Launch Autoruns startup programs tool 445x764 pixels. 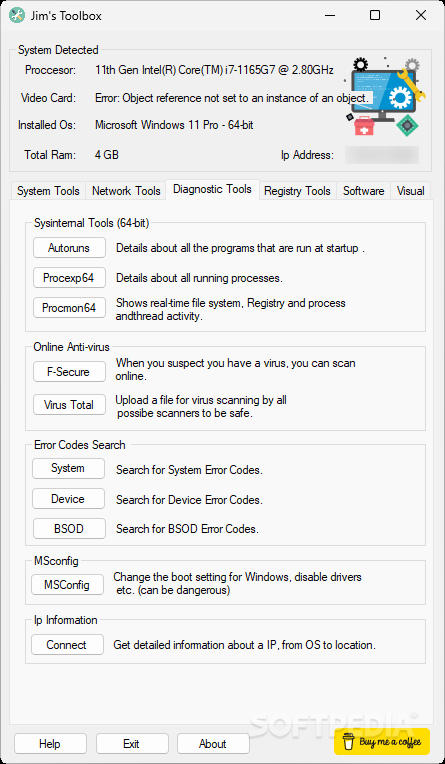click(x=69, y=248)
